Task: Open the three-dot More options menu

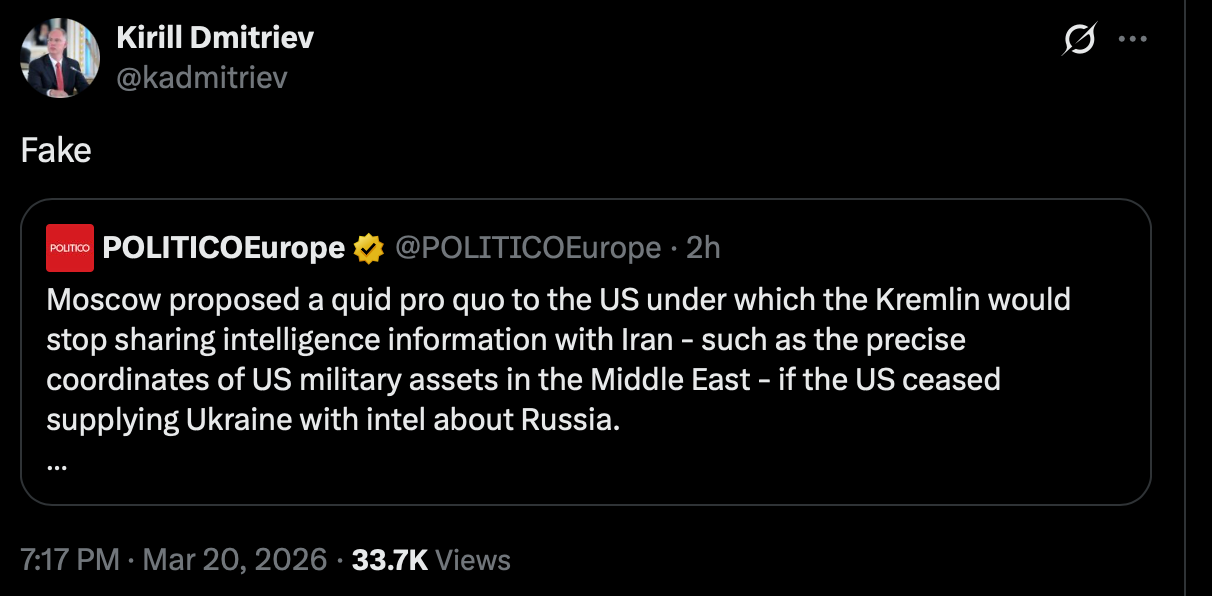Action: 1133,40
